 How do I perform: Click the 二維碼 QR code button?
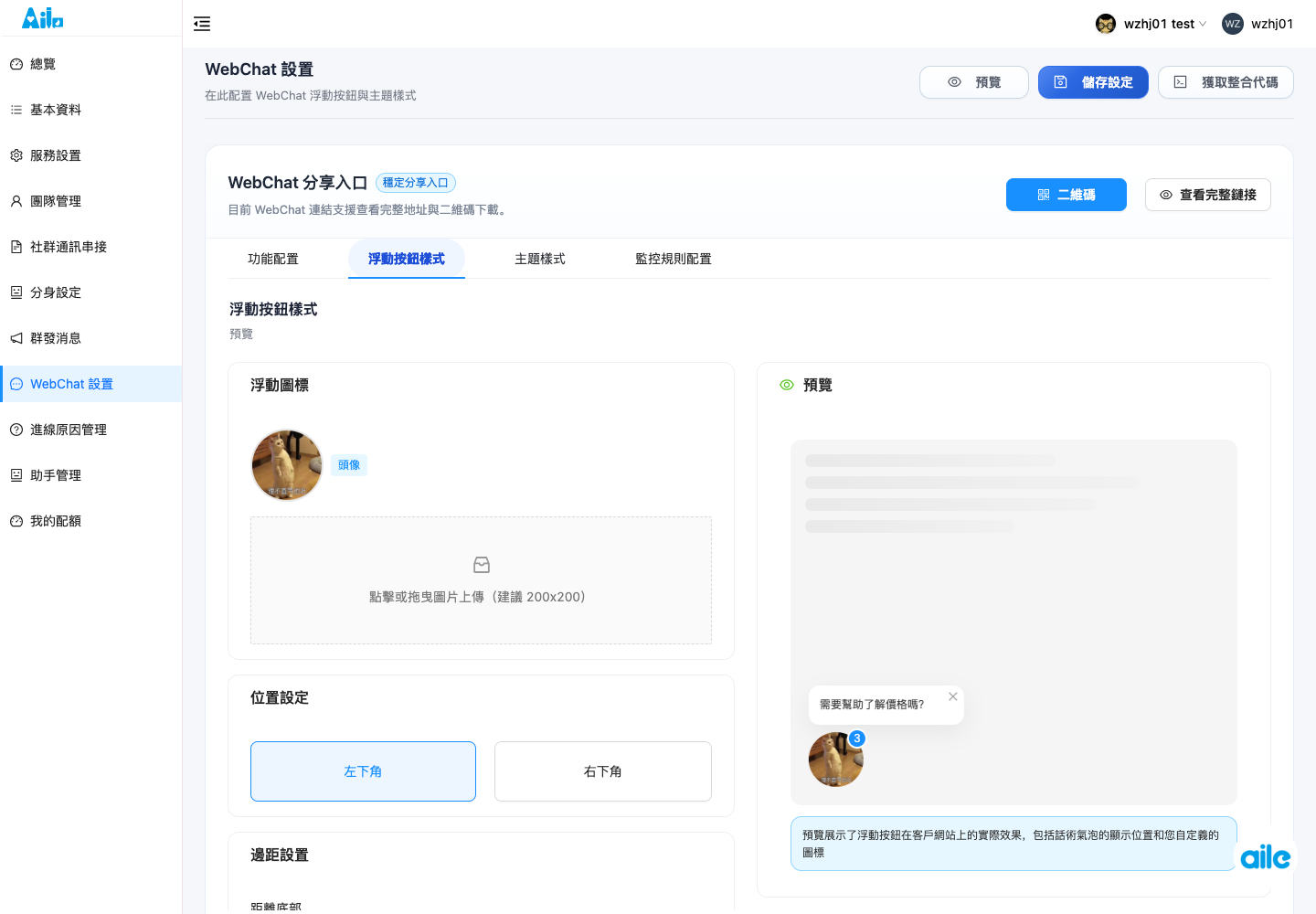(1067, 195)
